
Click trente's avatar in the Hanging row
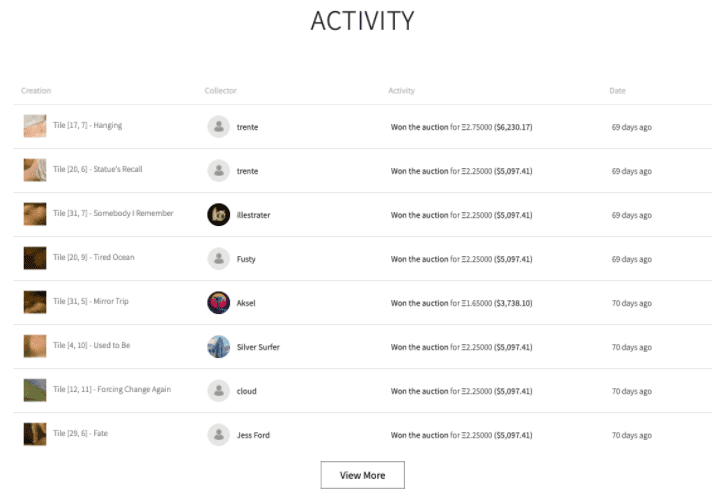click(218, 126)
